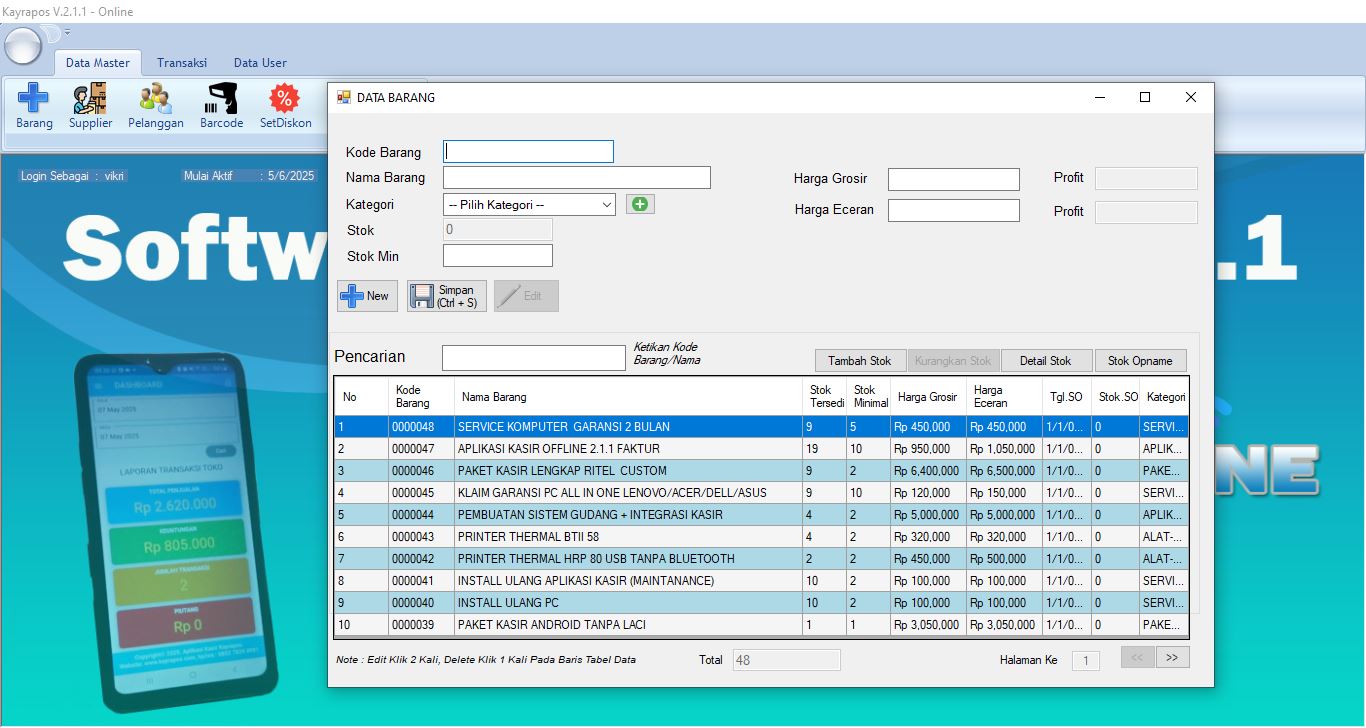The height and width of the screenshot is (728, 1366).
Task: Click the Detail Stok button
Action: [1046, 361]
